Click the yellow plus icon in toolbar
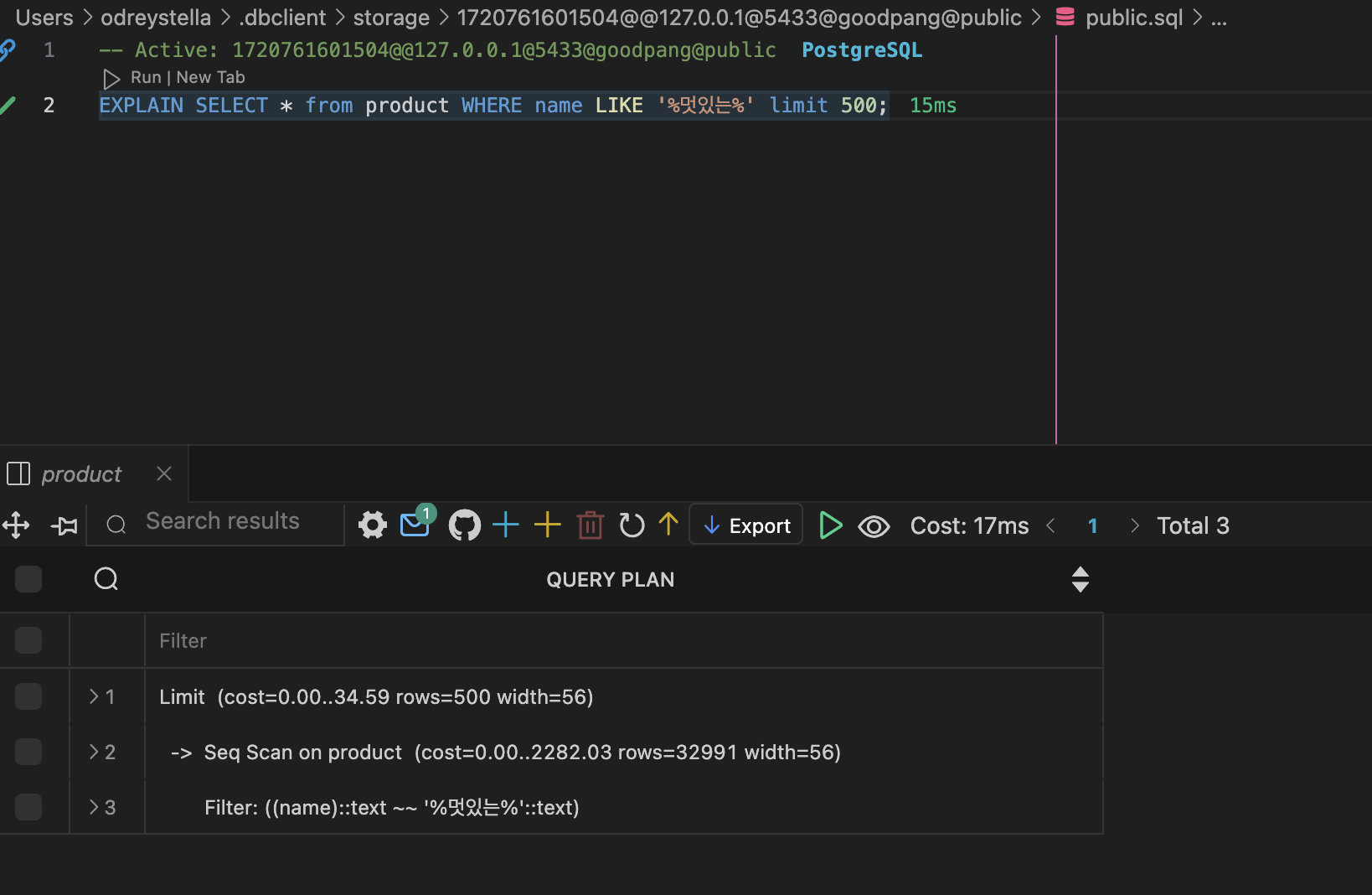 click(x=547, y=525)
